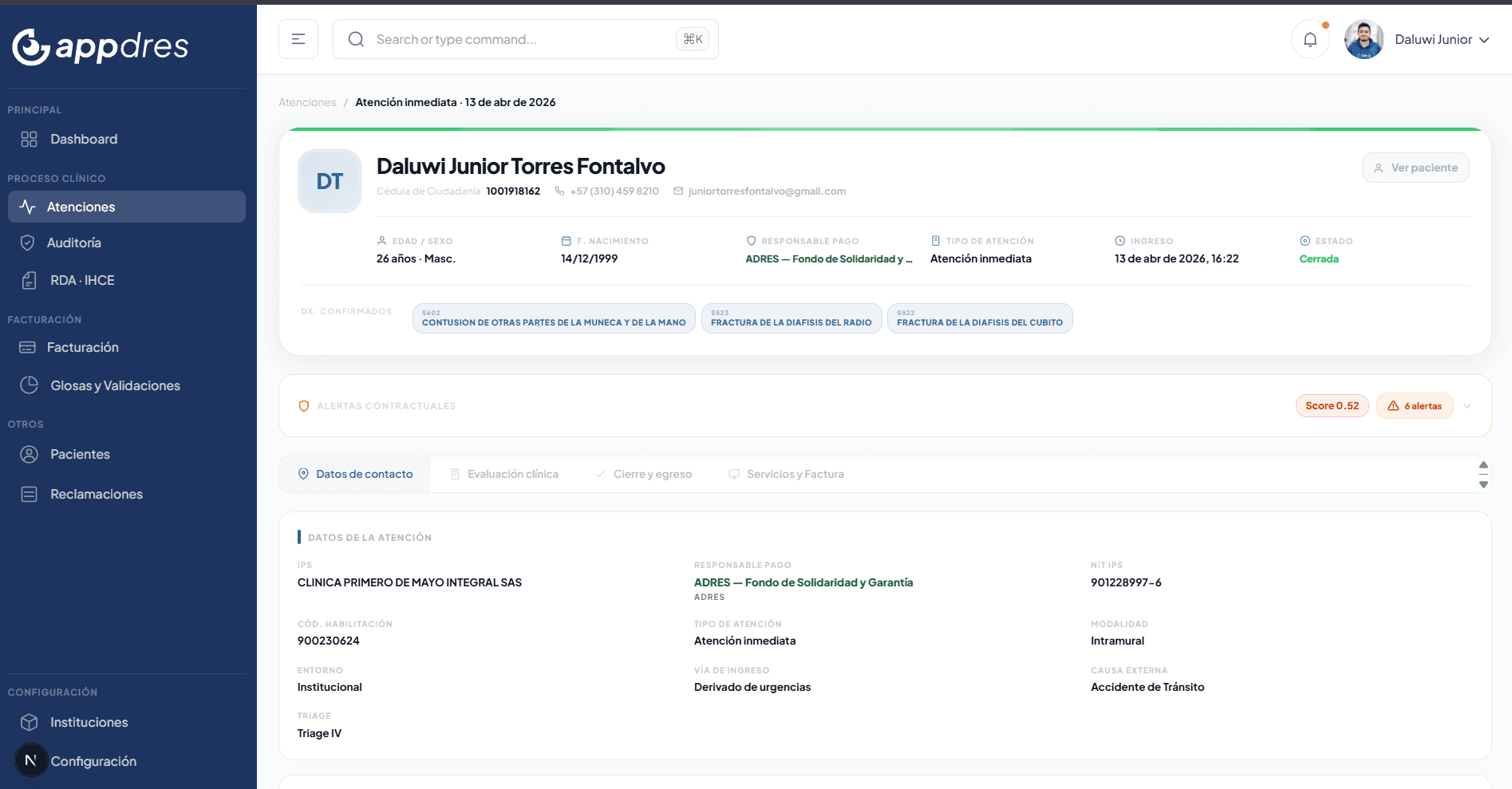1512x789 pixels.
Task: Switch to Servicios y Factura tab
Action: pos(786,474)
